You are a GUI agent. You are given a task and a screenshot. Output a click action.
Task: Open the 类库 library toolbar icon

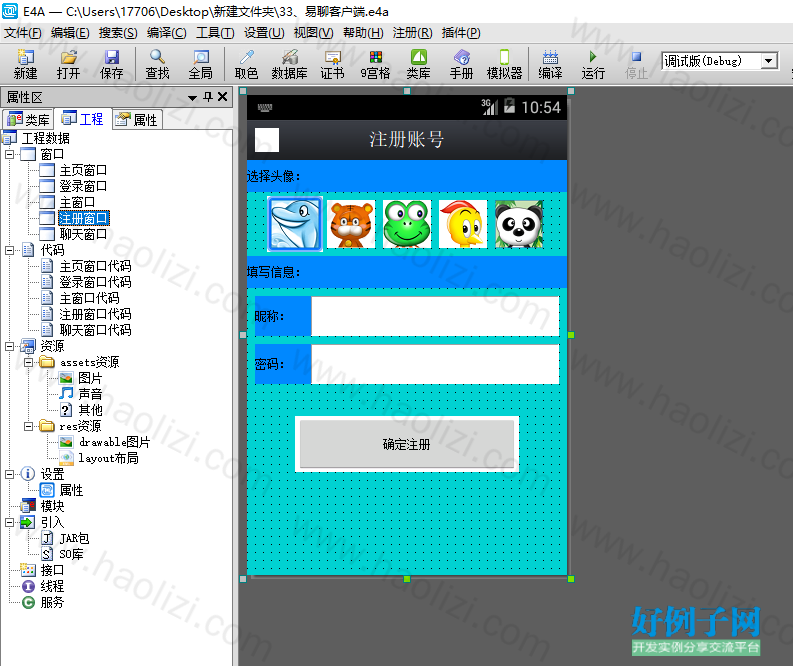click(419, 64)
